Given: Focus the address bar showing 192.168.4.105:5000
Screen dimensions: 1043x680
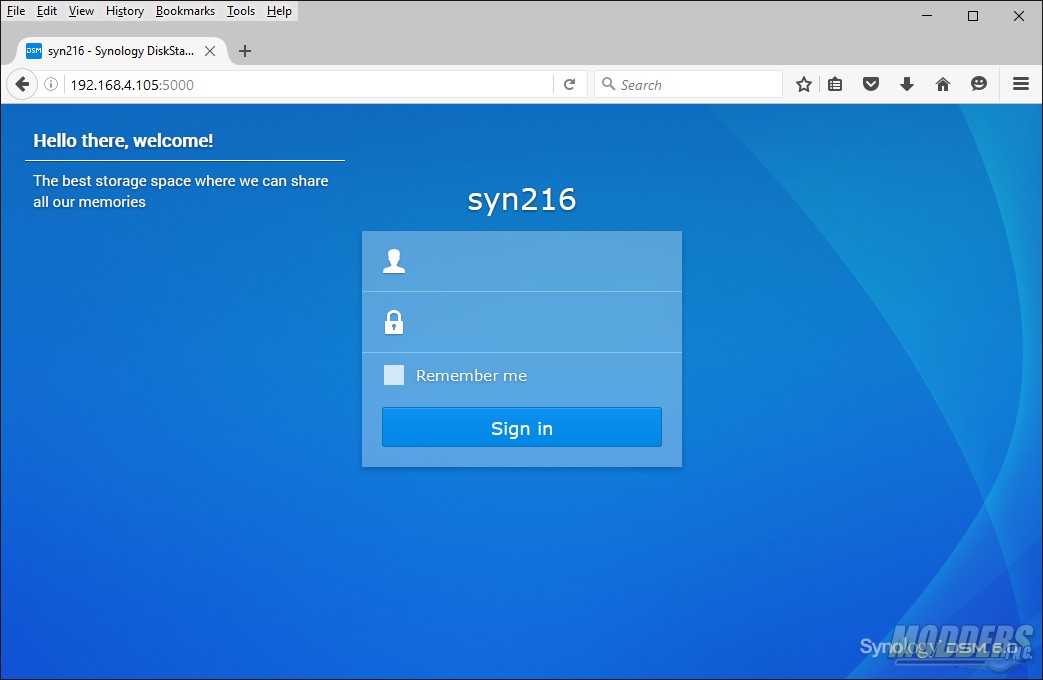Looking at the screenshot, I should 309,85.
